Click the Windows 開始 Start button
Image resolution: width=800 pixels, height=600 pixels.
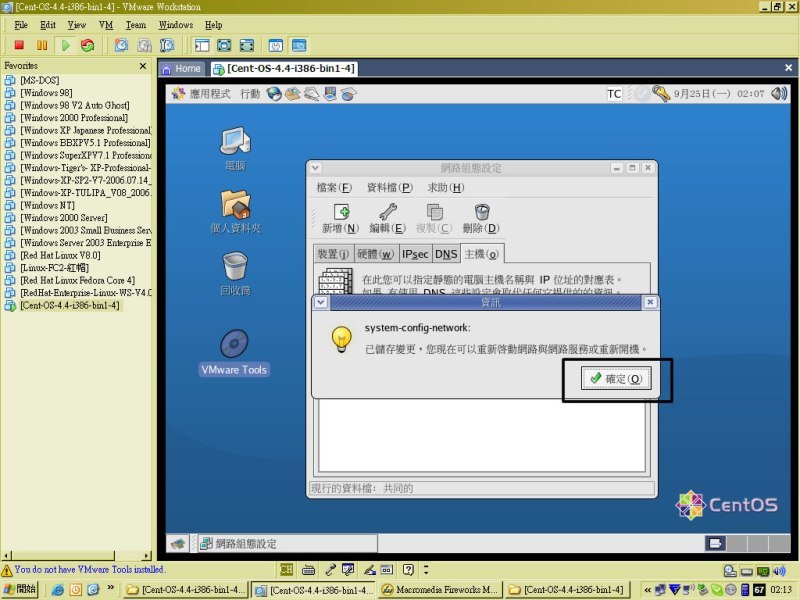pos(20,590)
